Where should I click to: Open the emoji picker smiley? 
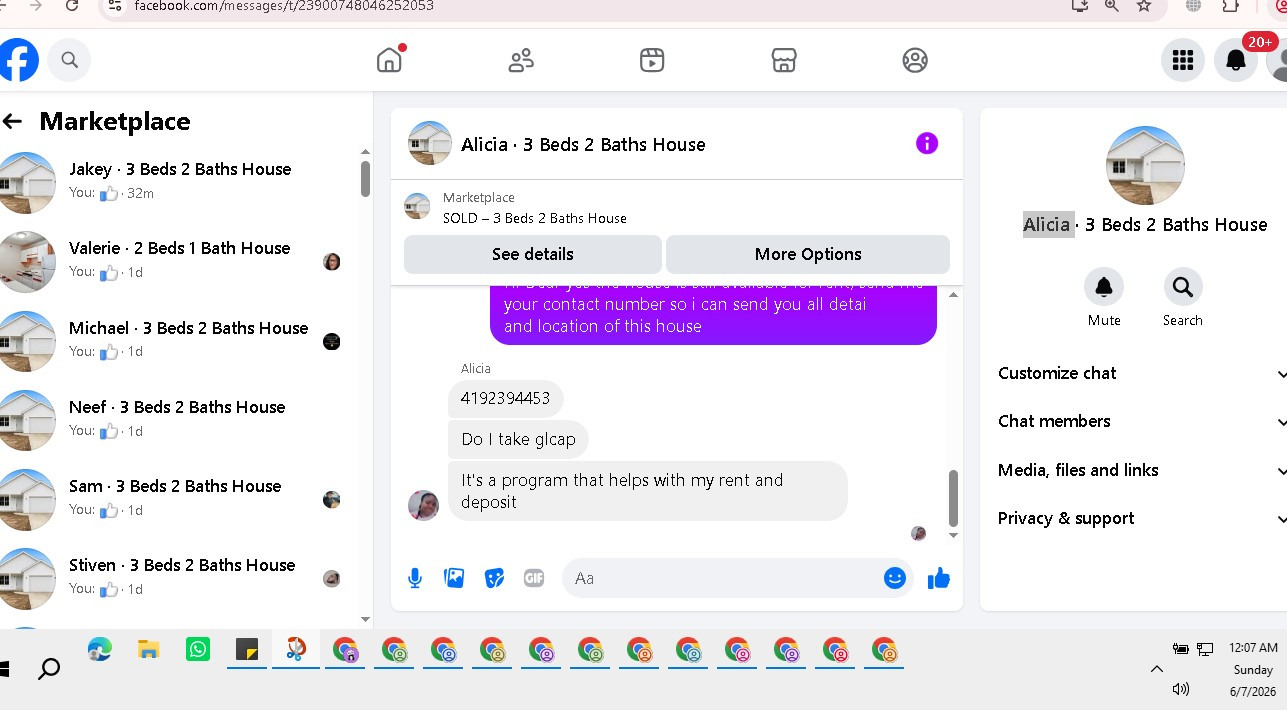point(895,578)
